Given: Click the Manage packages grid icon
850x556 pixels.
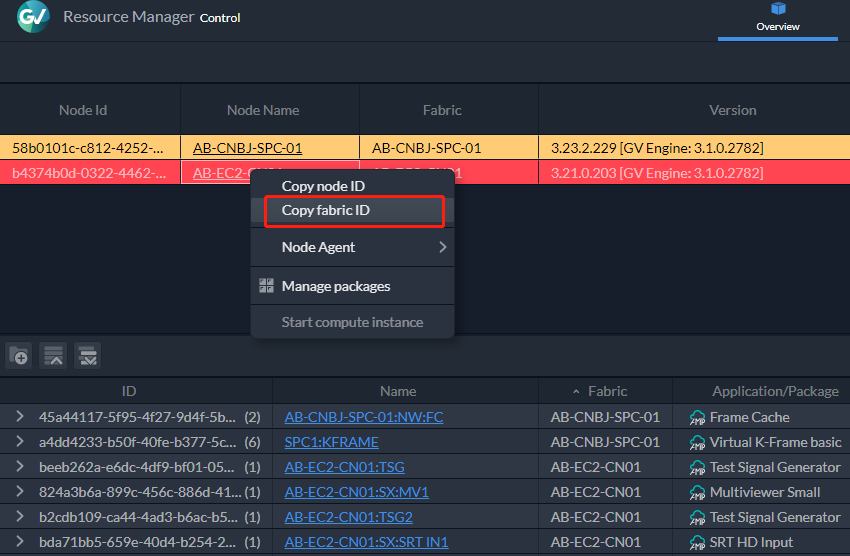Looking at the screenshot, I should click(266, 286).
